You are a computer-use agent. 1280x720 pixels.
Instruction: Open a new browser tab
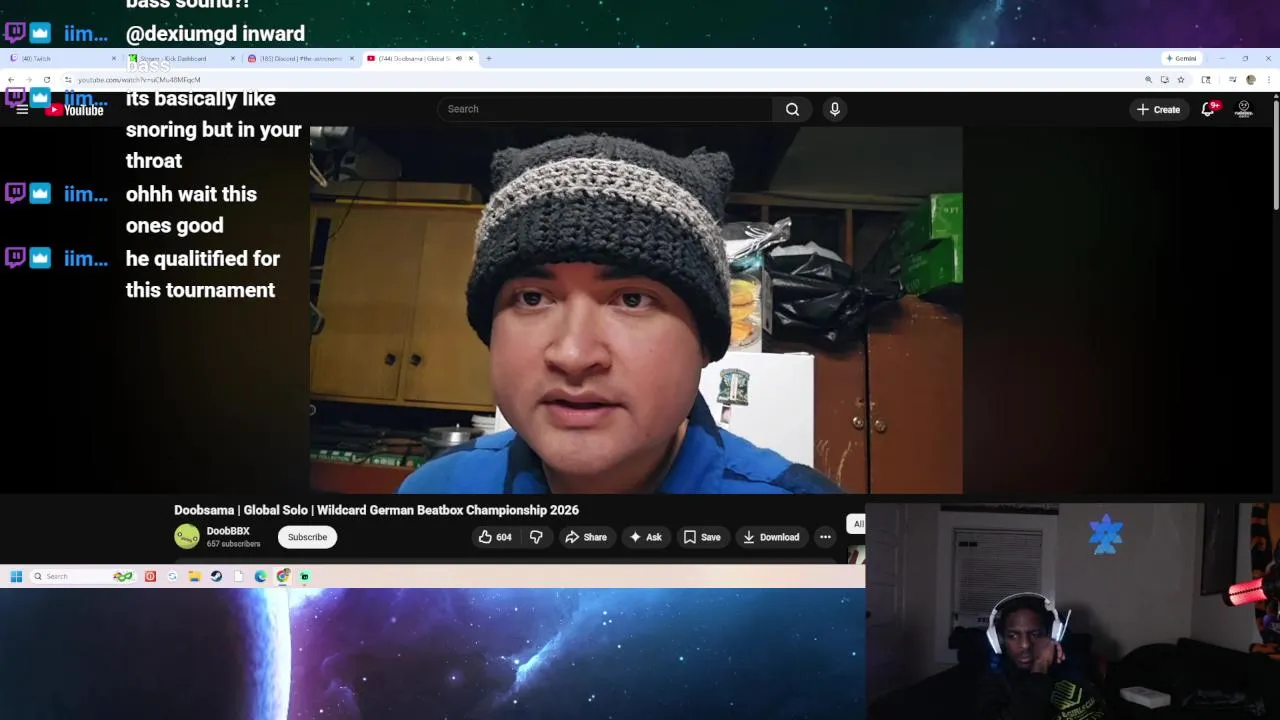point(488,58)
